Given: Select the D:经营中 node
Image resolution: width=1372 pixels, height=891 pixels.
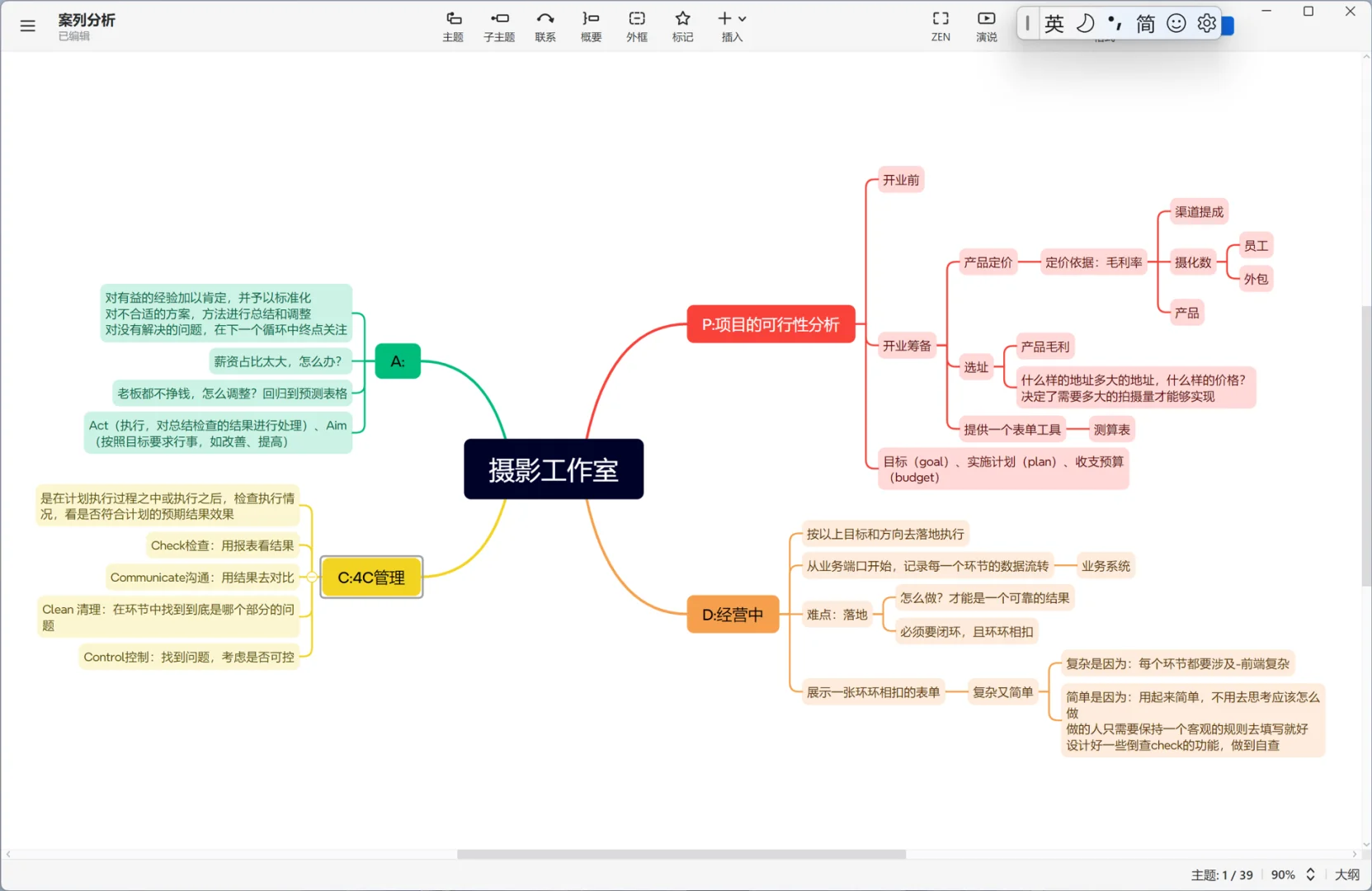Looking at the screenshot, I should (733, 615).
